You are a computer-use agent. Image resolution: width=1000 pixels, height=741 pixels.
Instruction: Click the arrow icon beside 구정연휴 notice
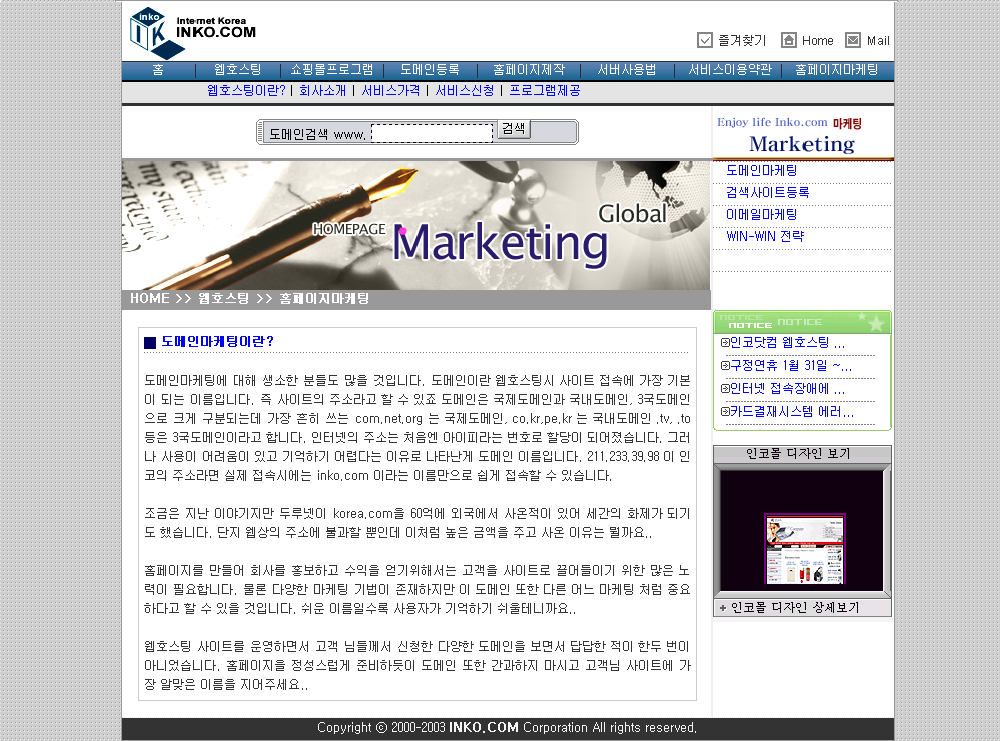724,366
